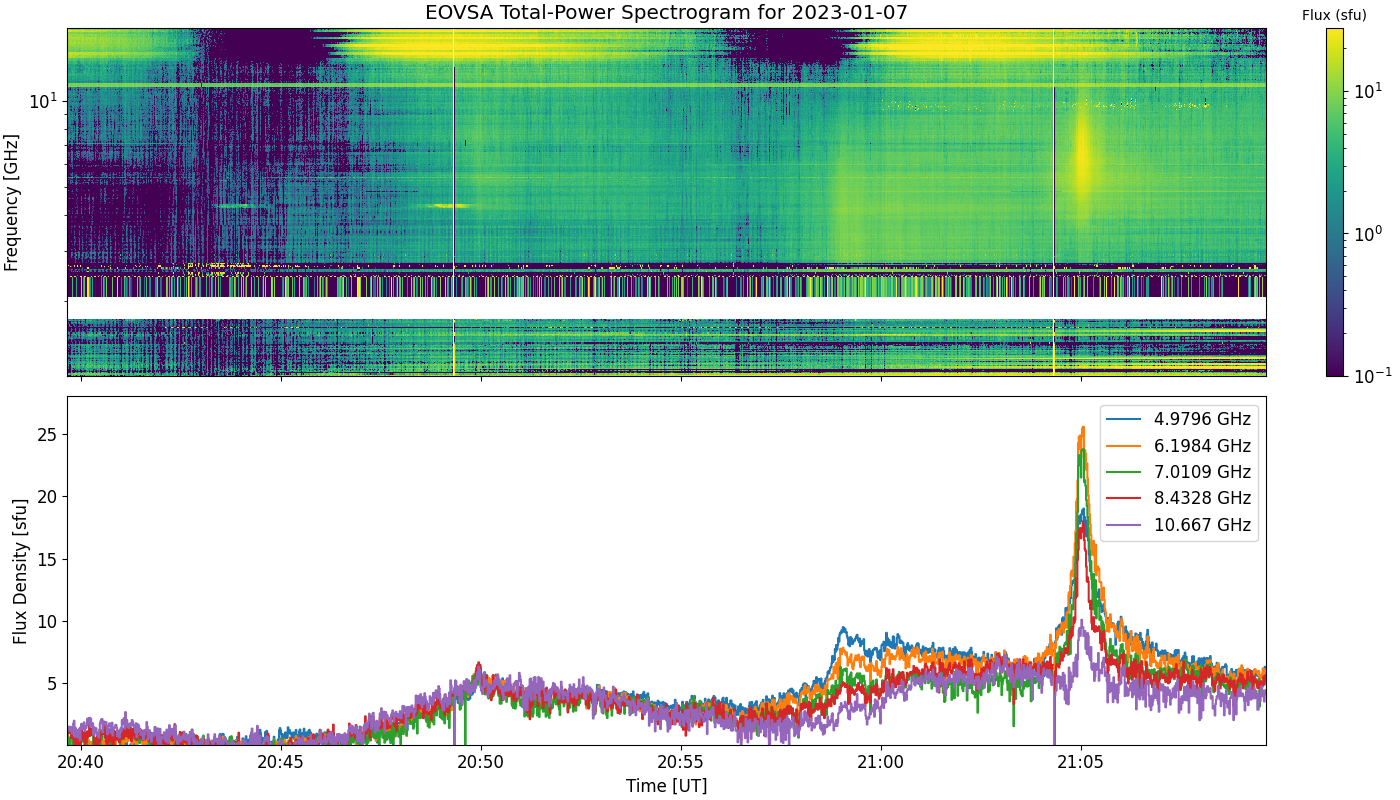Click the white data gap band in spectrogram
1400x800 pixels.
click(x=667, y=308)
